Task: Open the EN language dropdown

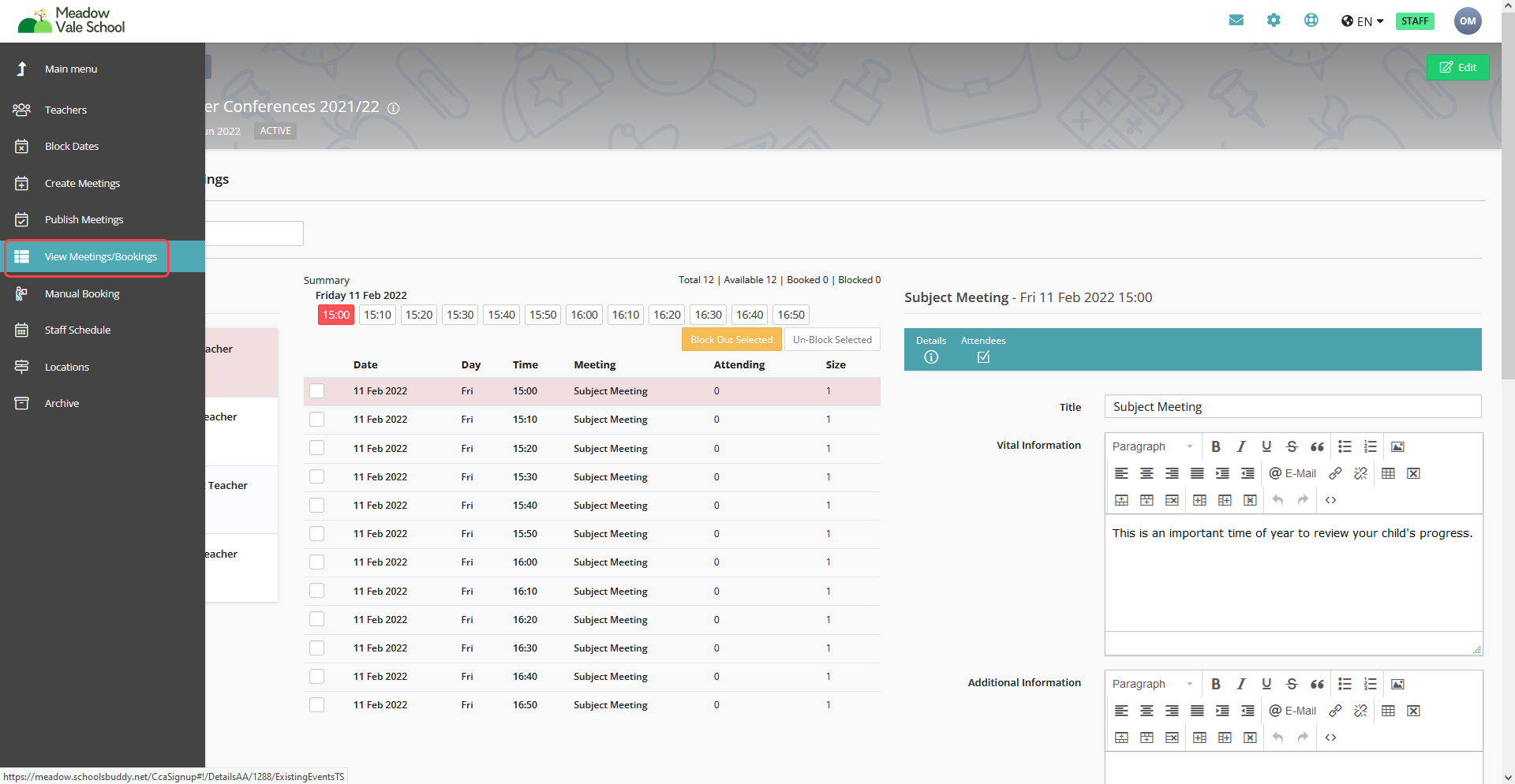Action: click(x=1363, y=21)
